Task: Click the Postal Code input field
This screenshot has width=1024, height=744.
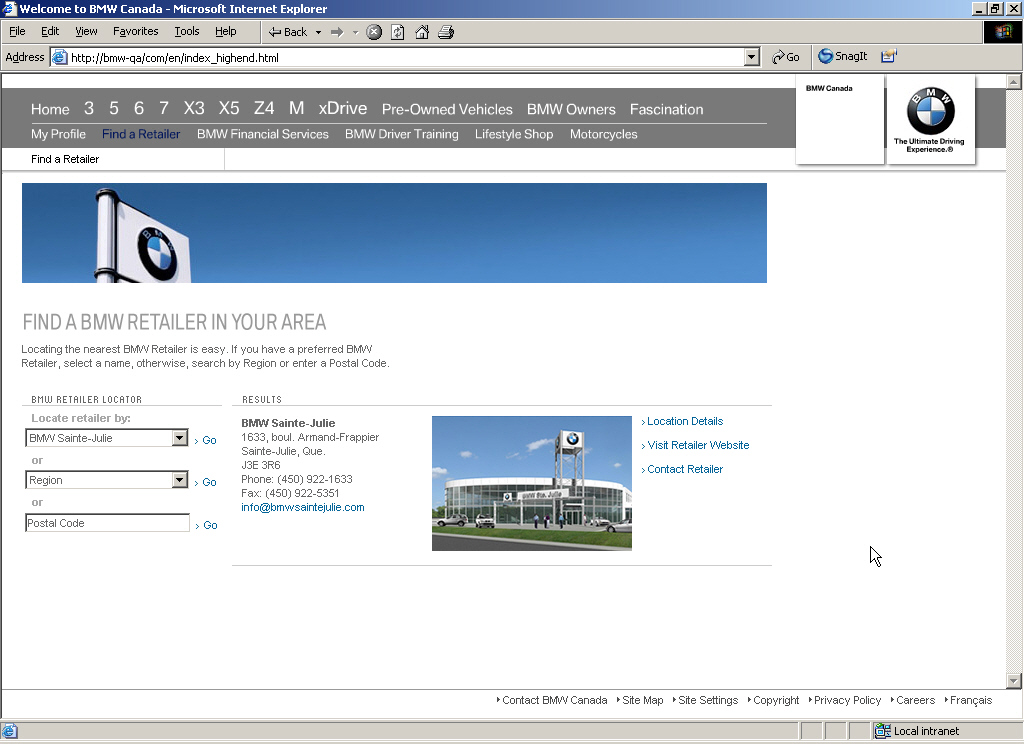Action: pyautogui.click(x=108, y=523)
